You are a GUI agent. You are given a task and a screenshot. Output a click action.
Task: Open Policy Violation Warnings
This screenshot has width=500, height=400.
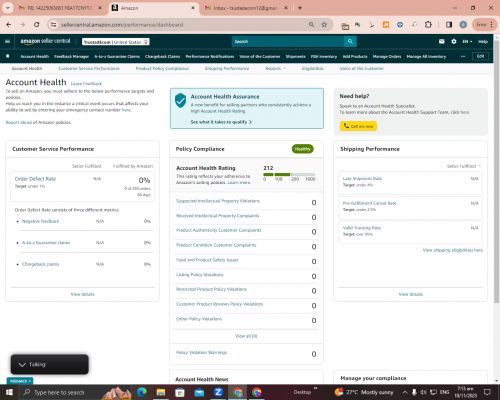coord(201,352)
